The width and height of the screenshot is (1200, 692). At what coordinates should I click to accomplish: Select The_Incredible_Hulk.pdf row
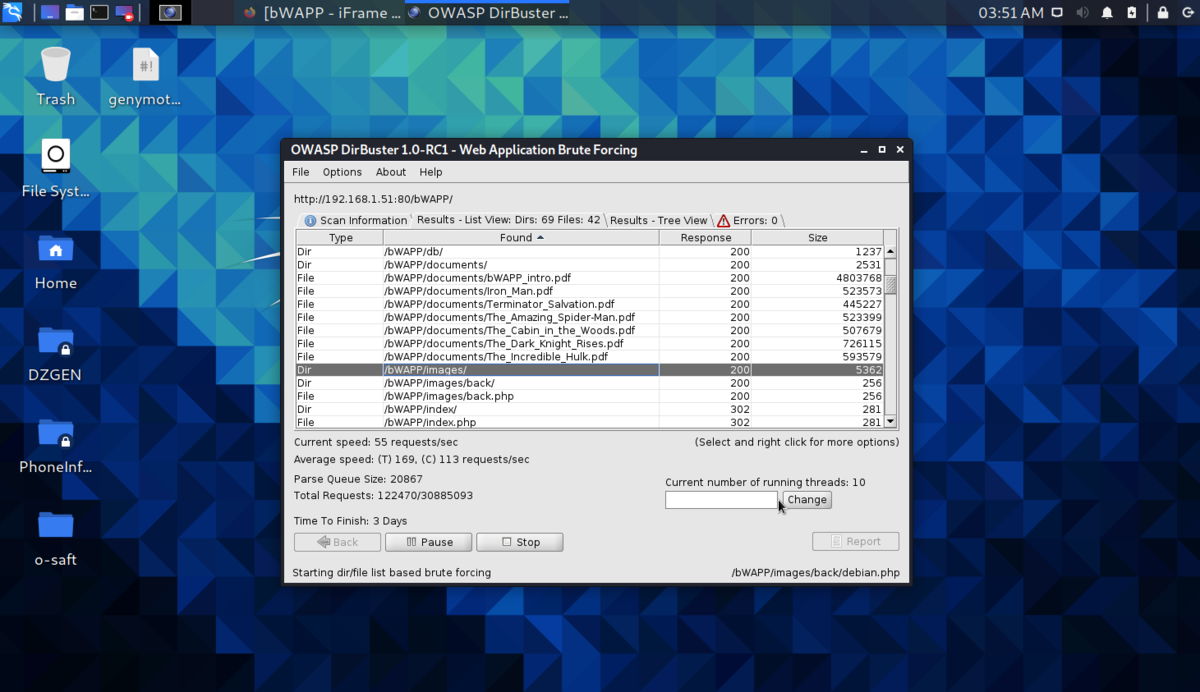coord(590,356)
